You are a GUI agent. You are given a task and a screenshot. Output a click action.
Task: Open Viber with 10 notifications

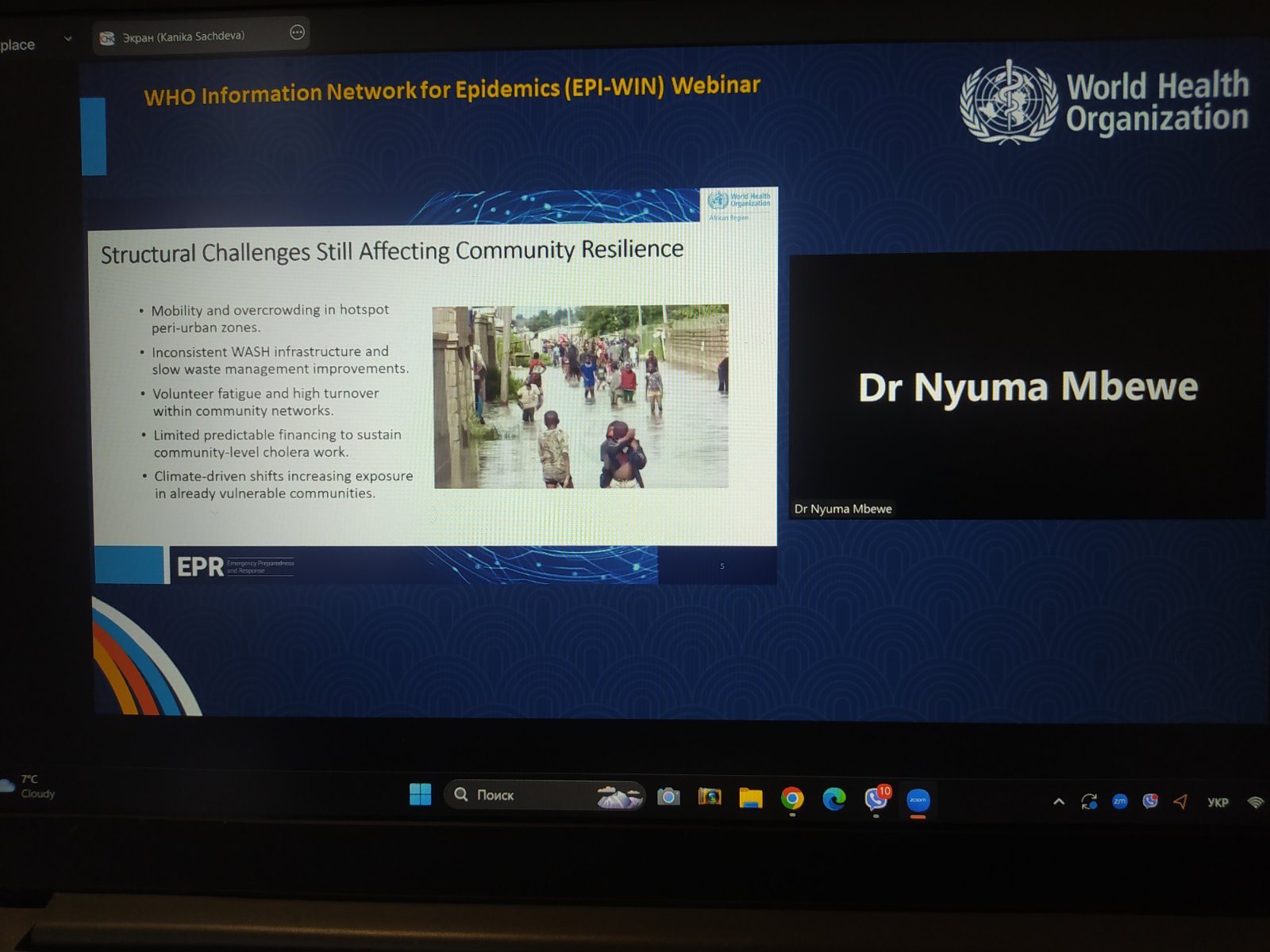(876, 799)
